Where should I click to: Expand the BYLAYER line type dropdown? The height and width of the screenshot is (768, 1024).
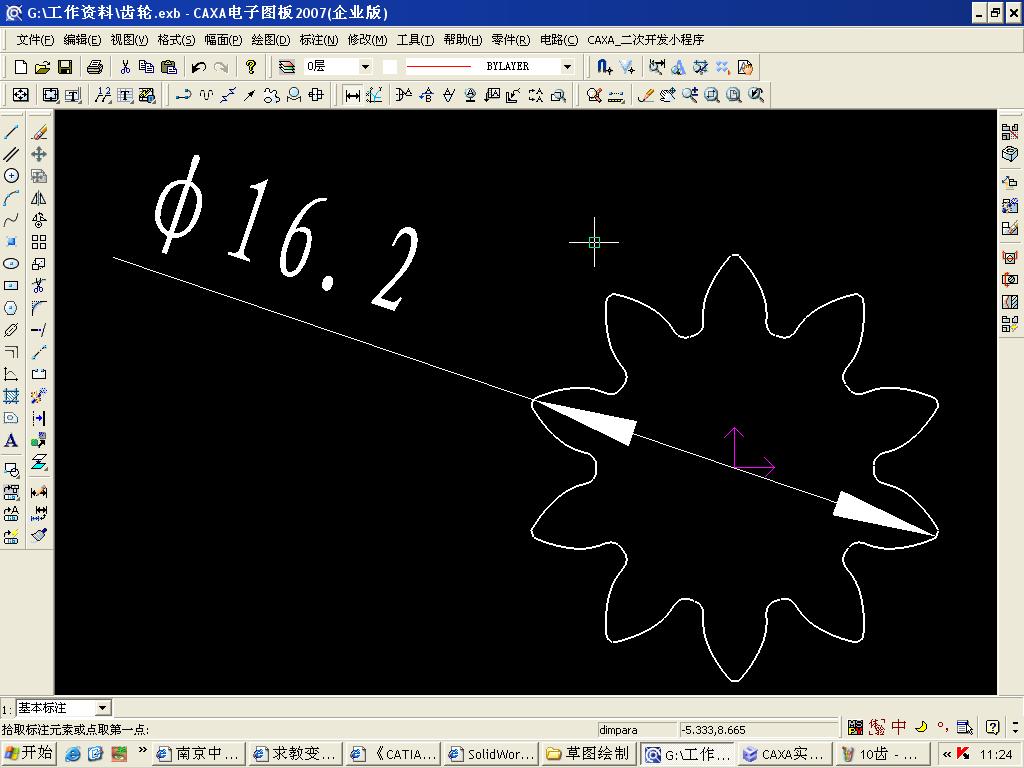pyautogui.click(x=567, y=67)
